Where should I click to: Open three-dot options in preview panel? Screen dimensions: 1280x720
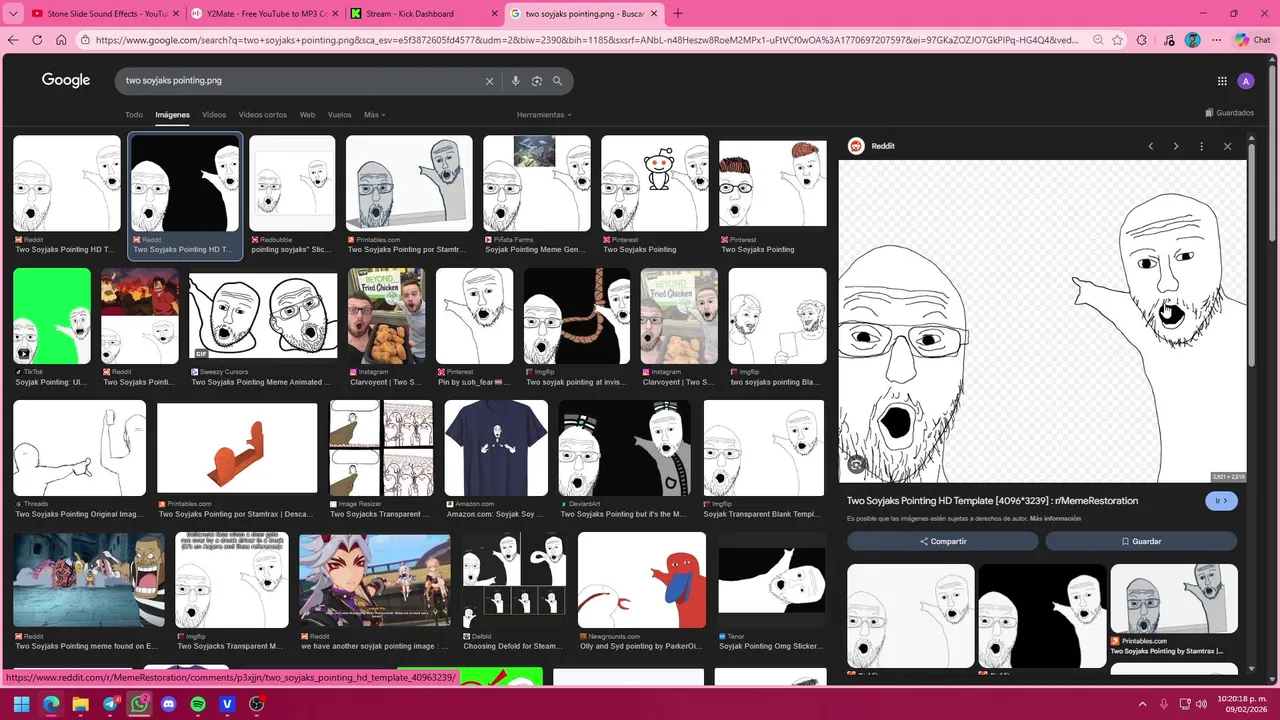tap(1201, 146)
